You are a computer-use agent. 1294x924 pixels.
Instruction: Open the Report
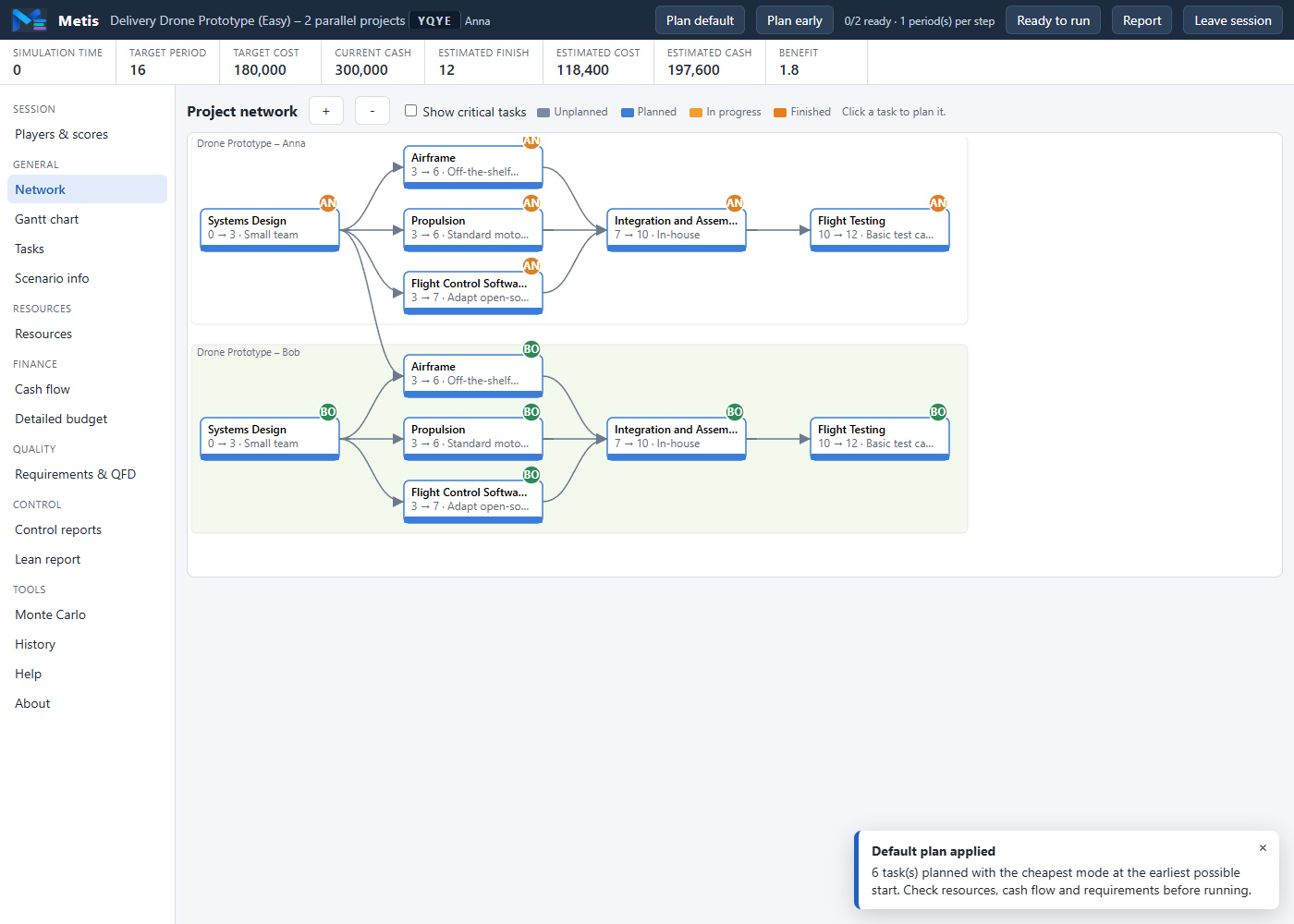click(x=1142, y=20)
